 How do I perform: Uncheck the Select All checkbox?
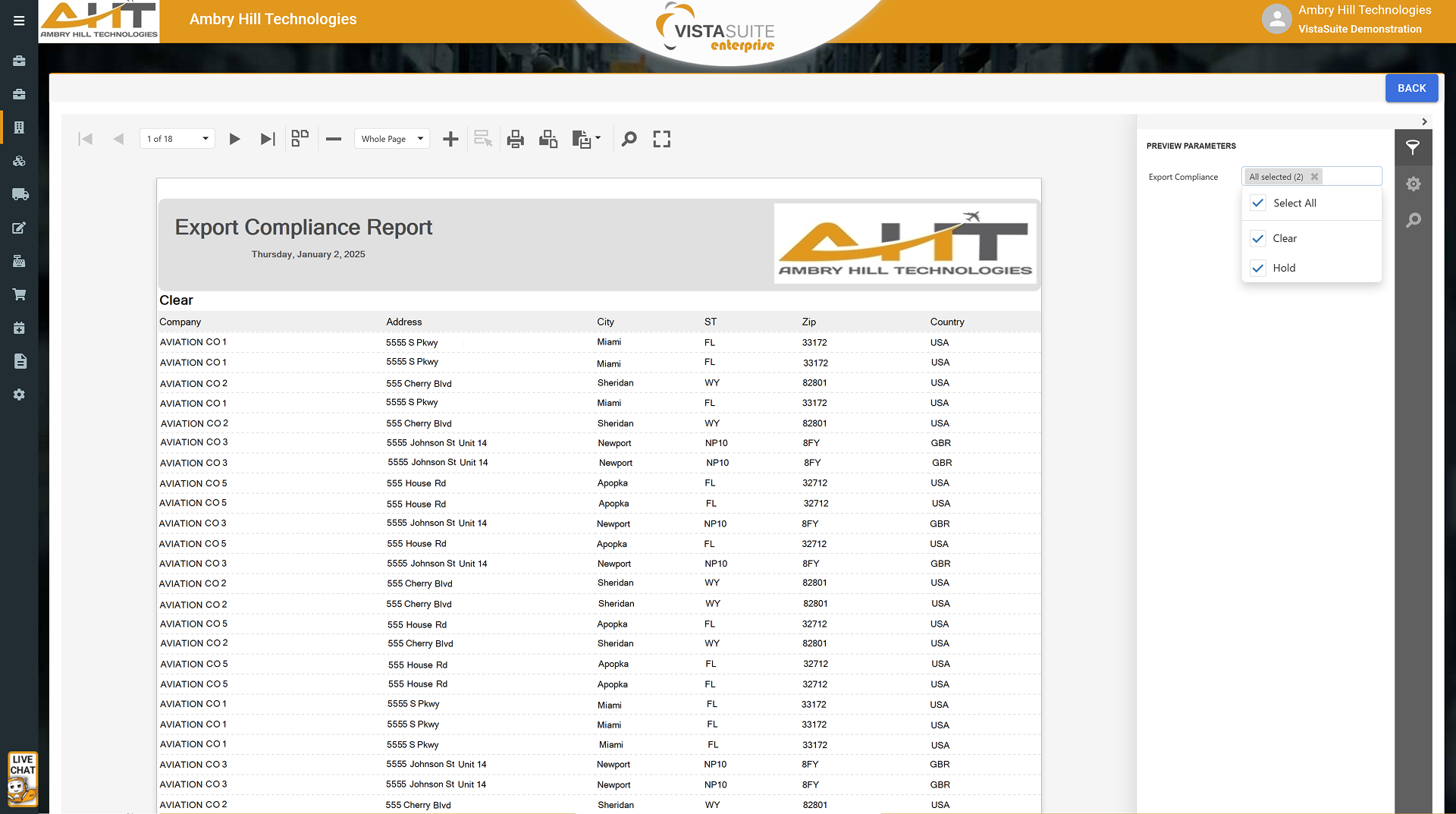pos(1258,203)
